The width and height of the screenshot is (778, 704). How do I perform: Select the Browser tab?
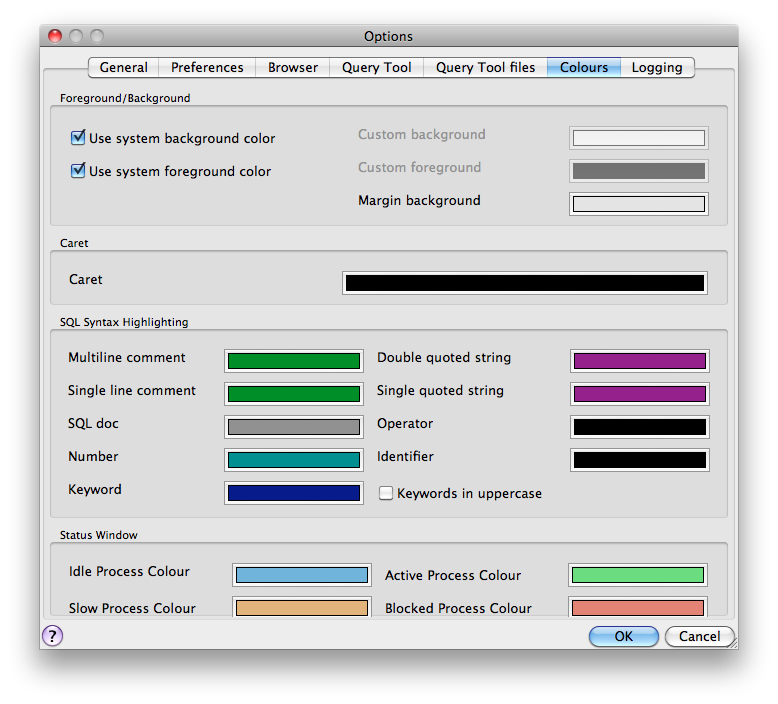[x=293, y=67]
